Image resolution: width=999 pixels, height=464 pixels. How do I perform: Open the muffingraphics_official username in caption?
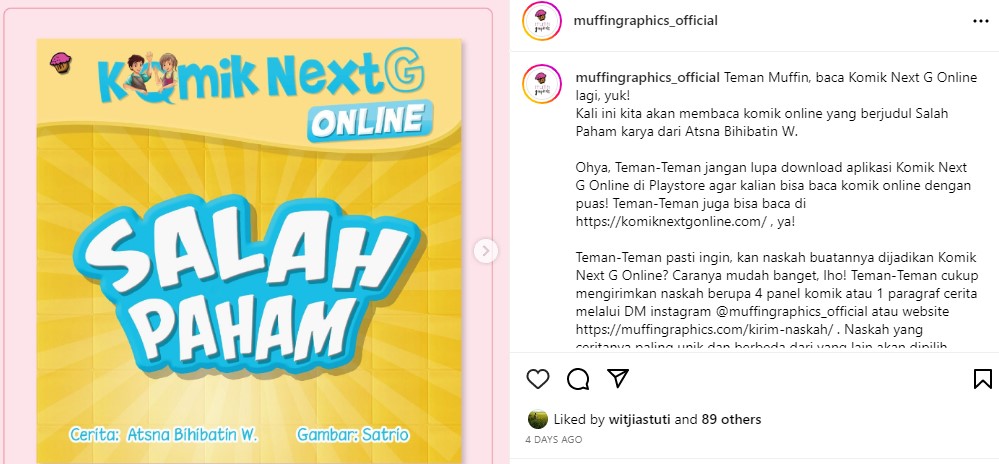[x=648, y=78]
